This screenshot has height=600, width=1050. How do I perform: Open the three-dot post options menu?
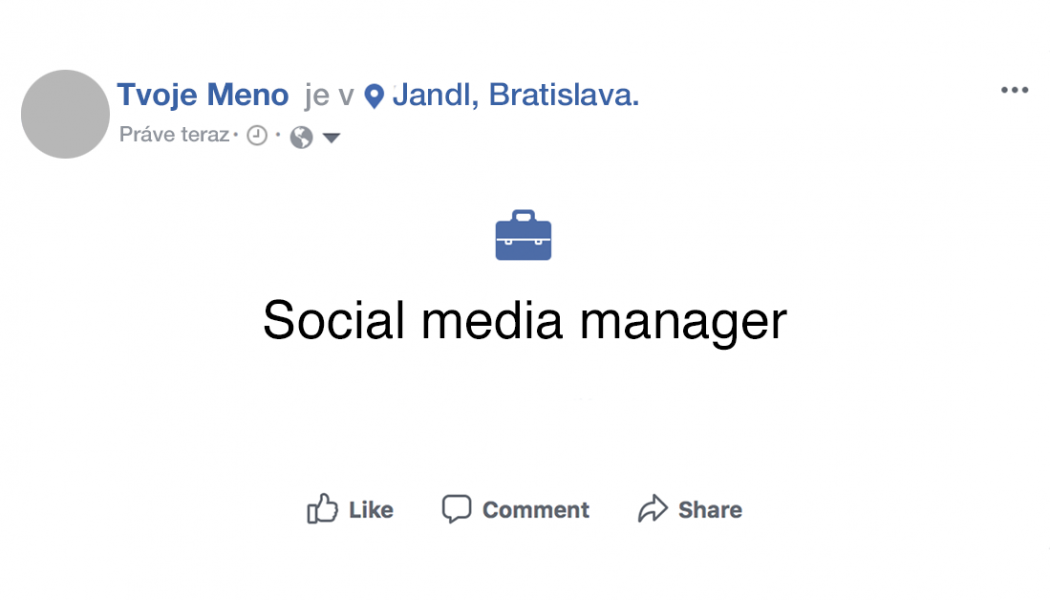[1015, 90]
